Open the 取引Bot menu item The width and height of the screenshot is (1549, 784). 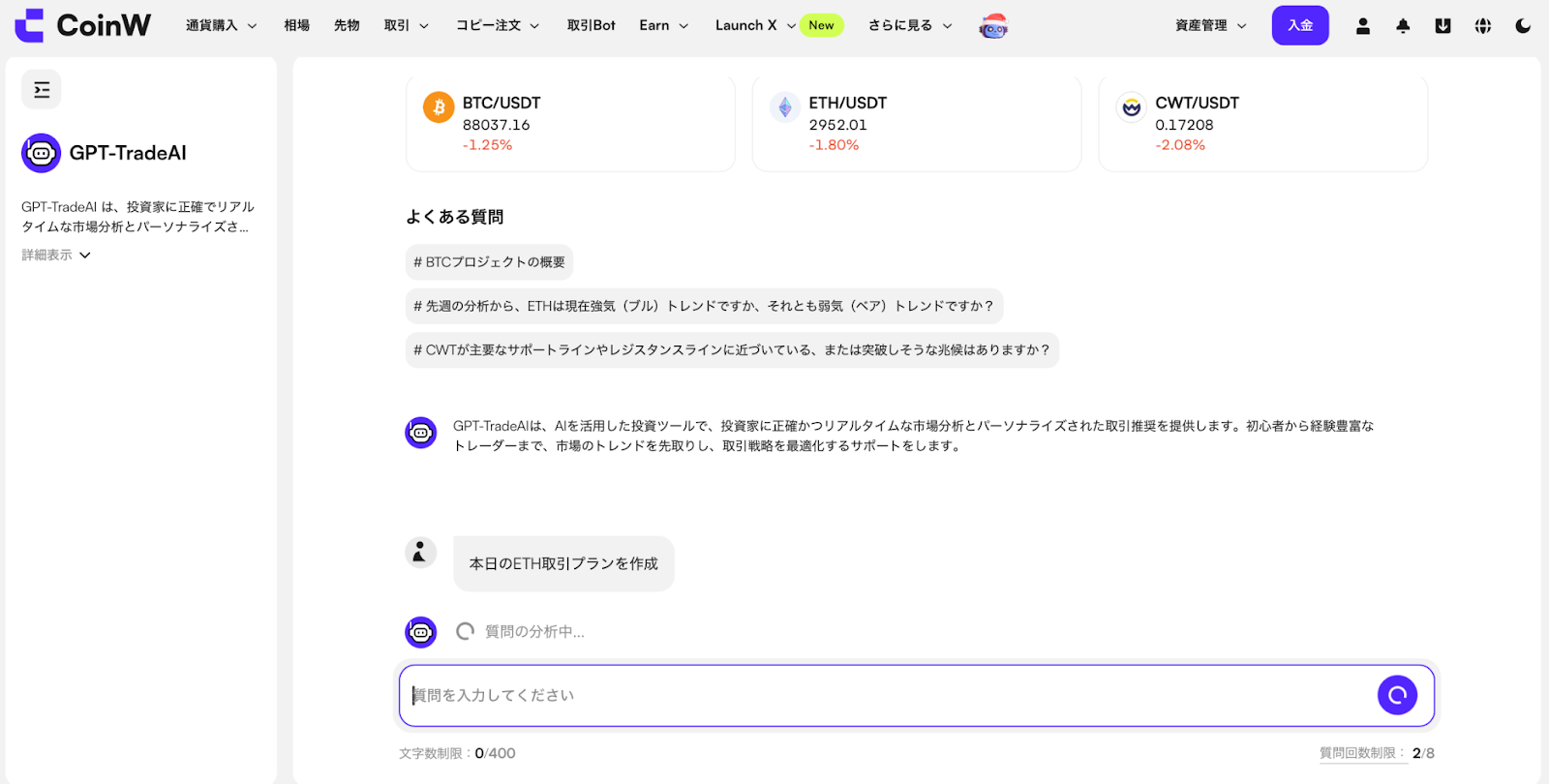point(591,25)
